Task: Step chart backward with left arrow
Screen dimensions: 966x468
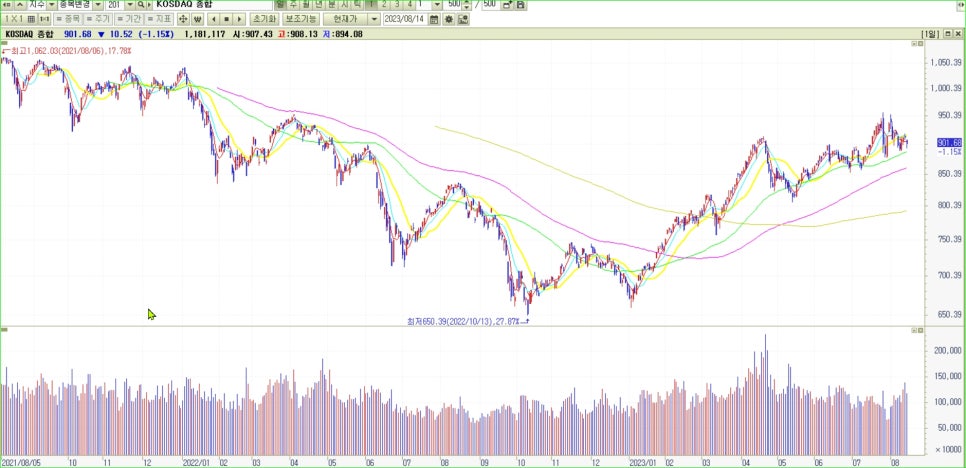Action: (213, 19)
